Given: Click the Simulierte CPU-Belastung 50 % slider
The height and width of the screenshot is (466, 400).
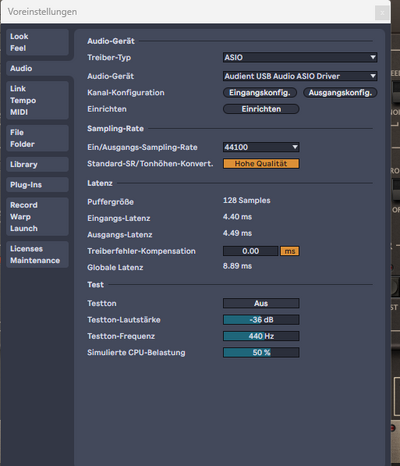Looking at the screenshot, I should click(x=261, y=352).
